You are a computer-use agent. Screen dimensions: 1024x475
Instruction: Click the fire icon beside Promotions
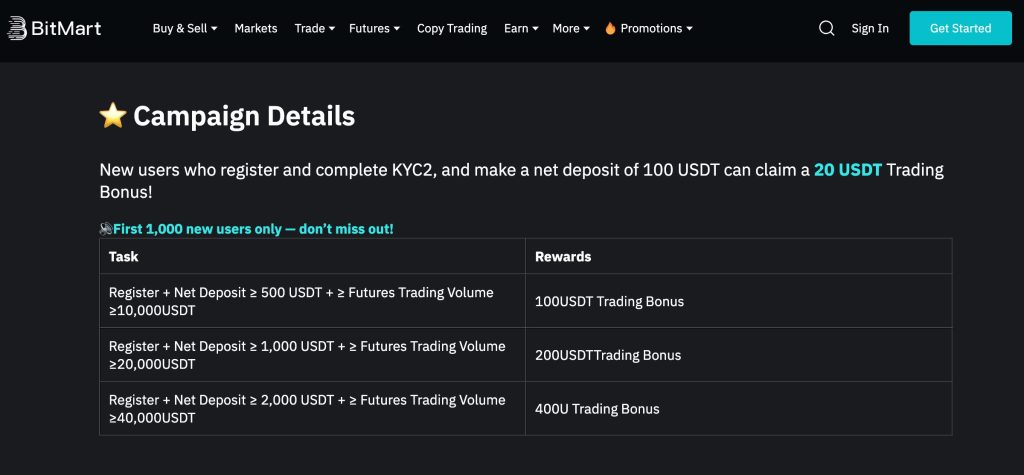click(610, 28)
